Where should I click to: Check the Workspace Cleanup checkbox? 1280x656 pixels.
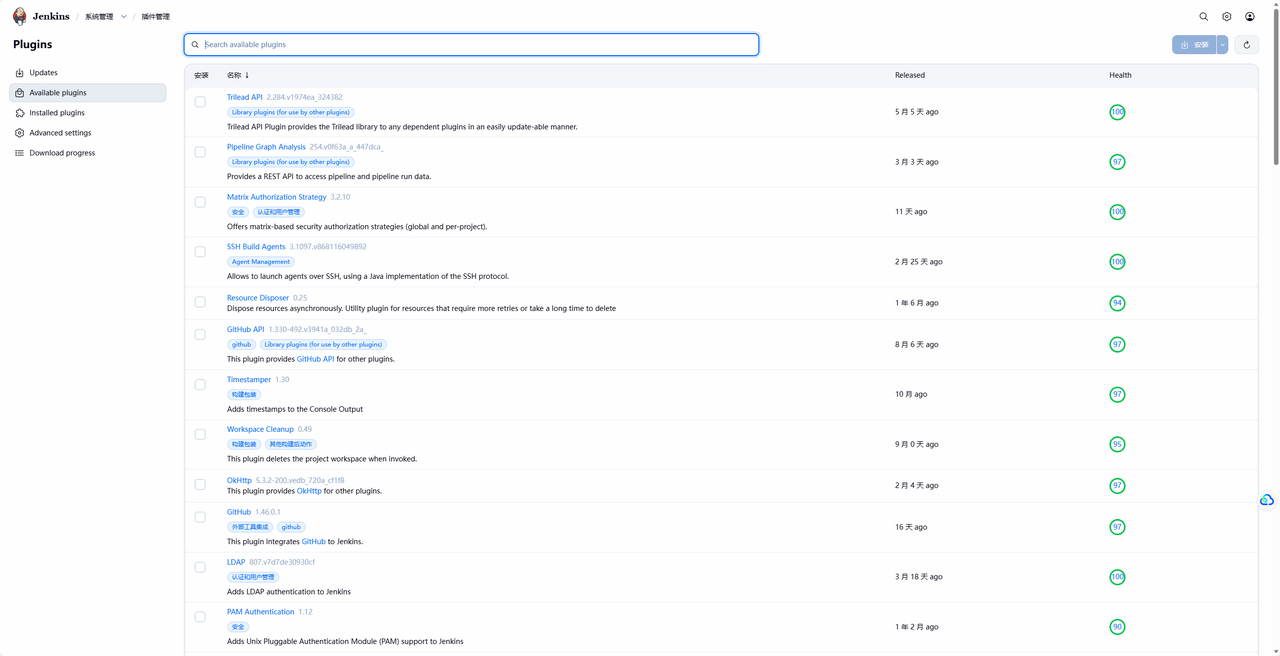200,434
